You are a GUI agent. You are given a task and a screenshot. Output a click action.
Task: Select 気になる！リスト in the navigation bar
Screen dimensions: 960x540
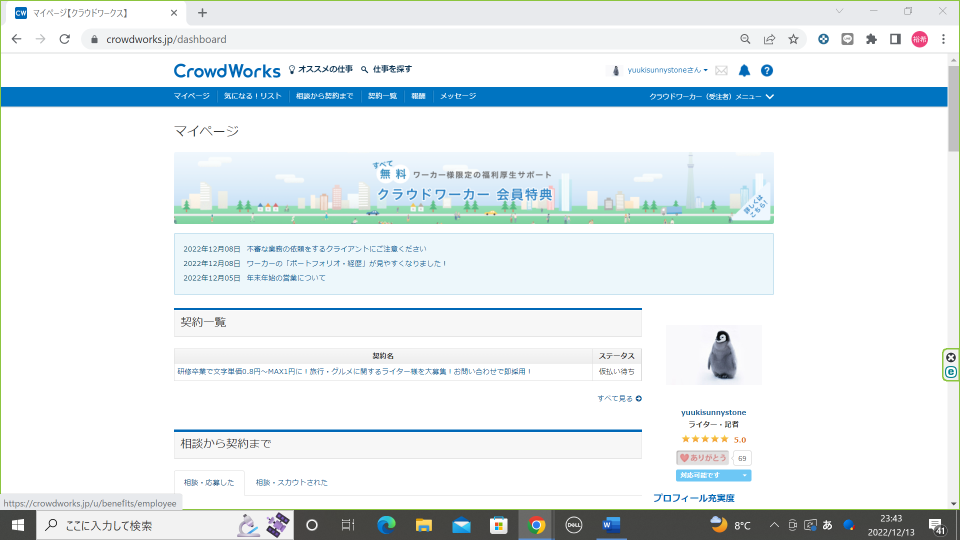click(253, 97)
